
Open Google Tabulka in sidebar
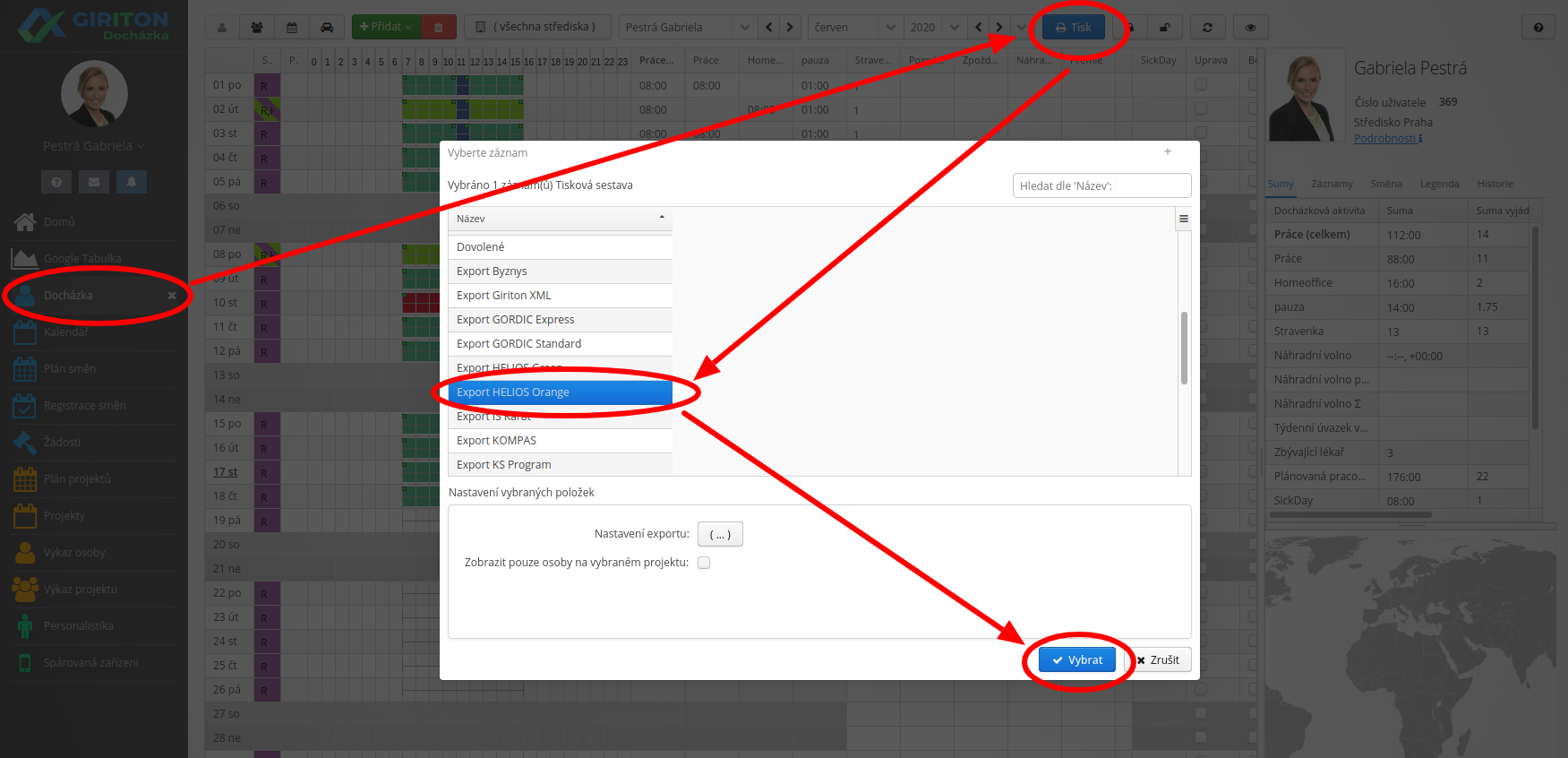[x=94, y=258]
